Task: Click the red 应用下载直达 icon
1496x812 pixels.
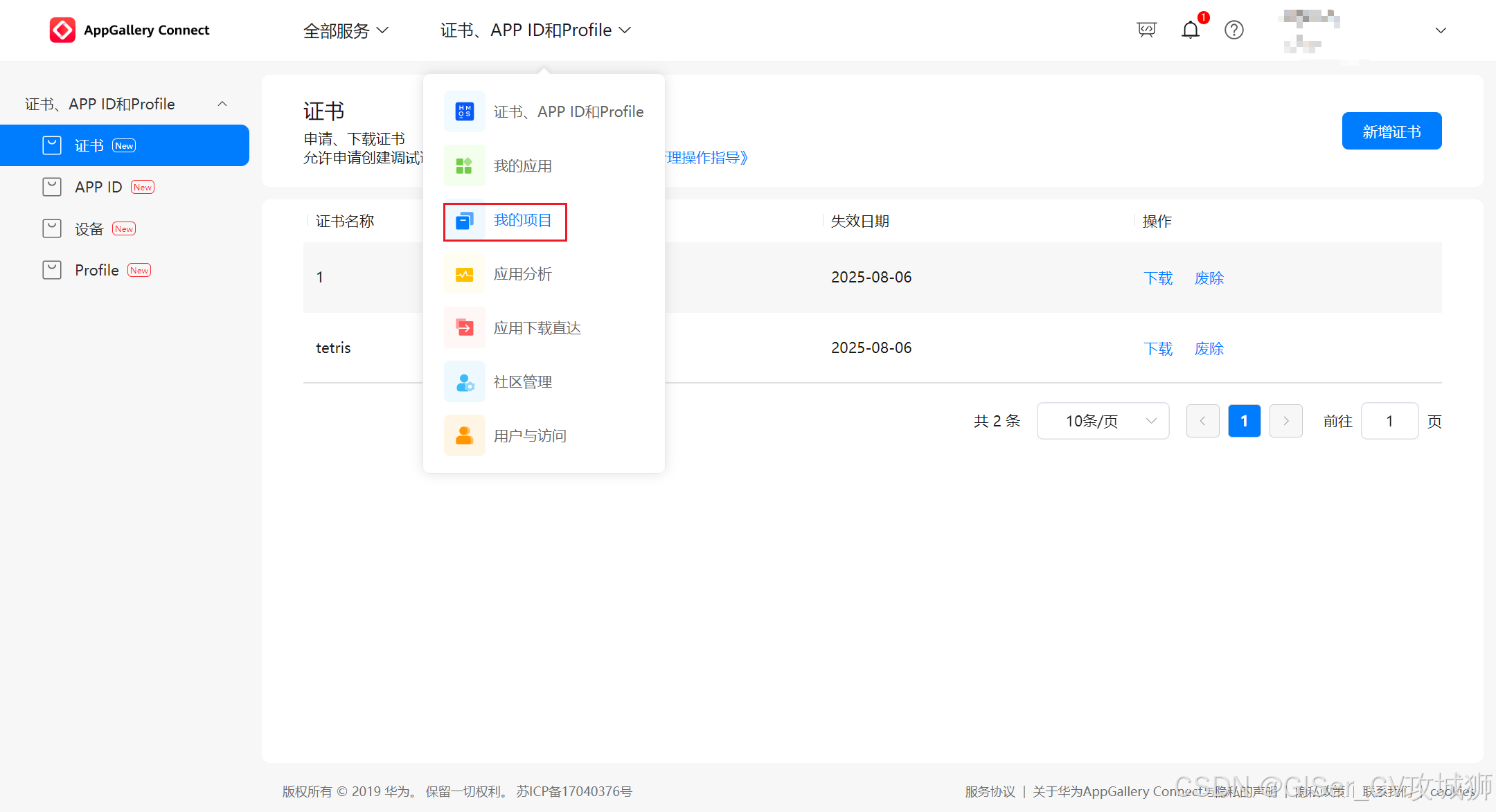Action: tap(465, 328)
